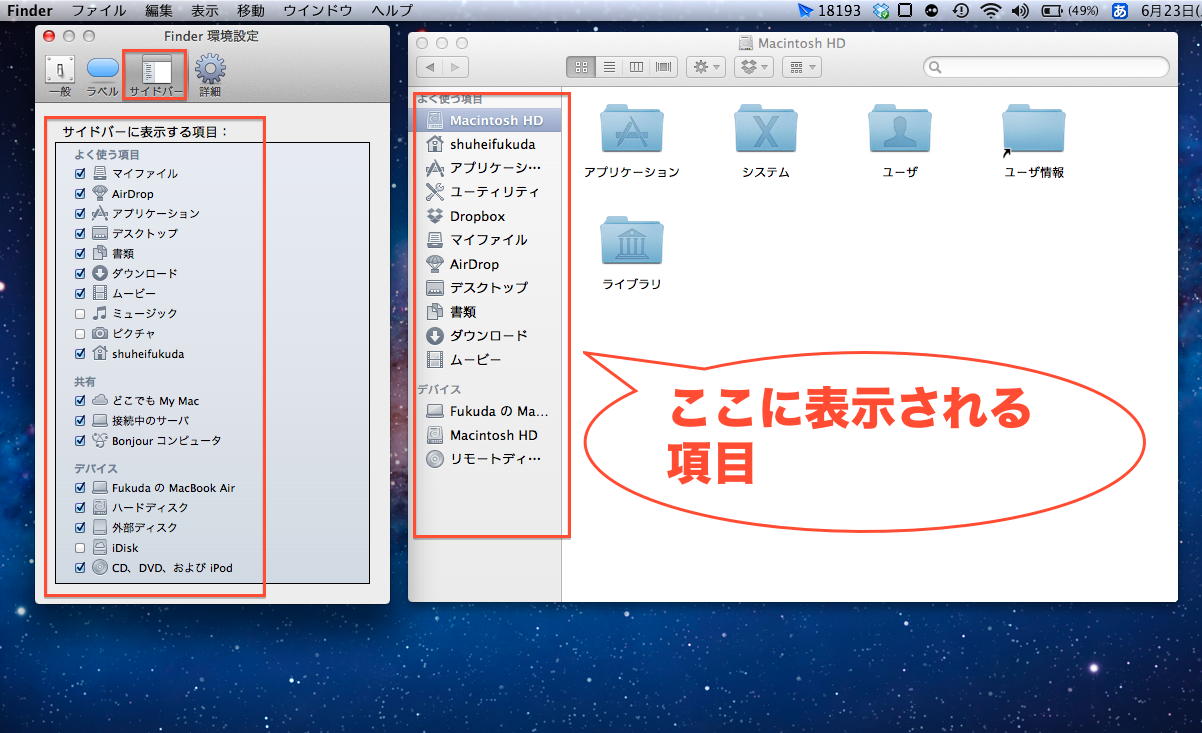Select Fukuda の Ma… device in sidebar
The image size is (1202, 733).
[486, 411]
